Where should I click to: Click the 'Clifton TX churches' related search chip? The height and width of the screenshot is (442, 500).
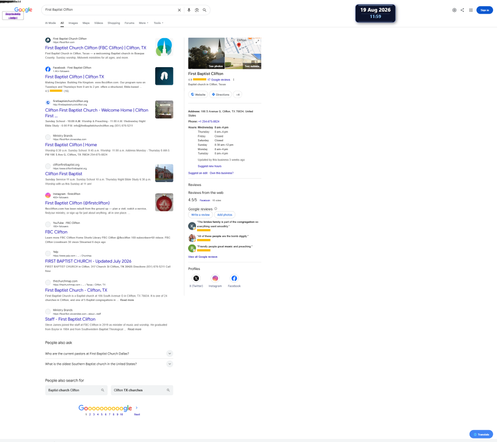pos(142,390)
